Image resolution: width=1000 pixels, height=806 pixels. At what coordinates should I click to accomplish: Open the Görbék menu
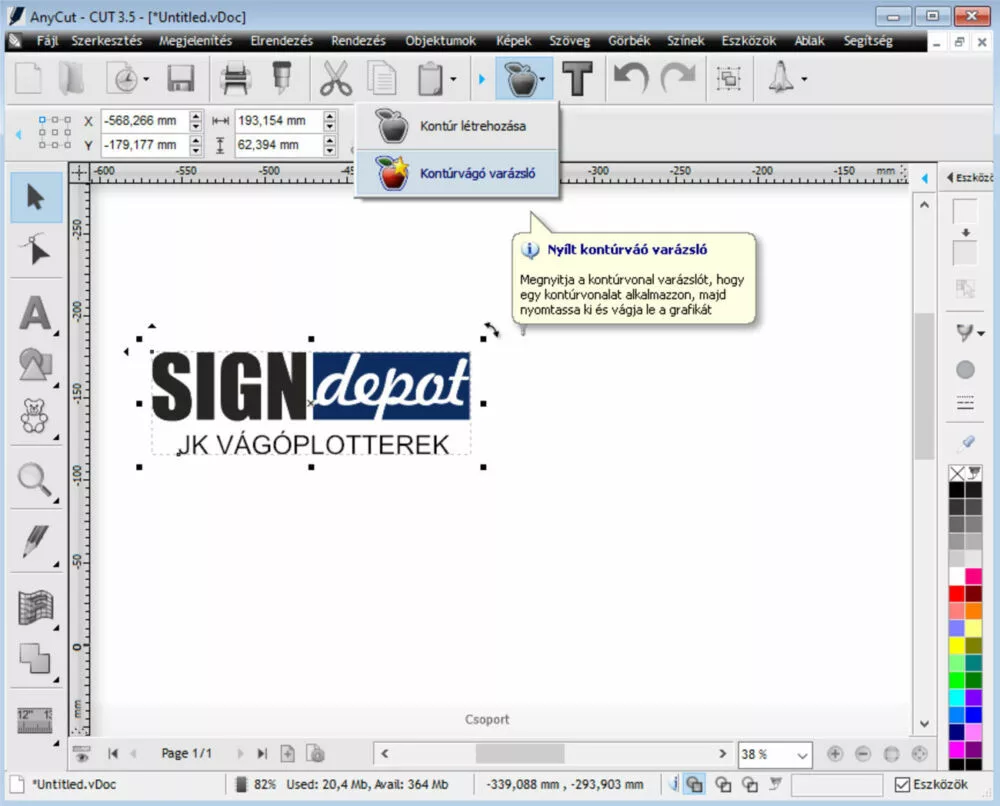pos(628,41)
